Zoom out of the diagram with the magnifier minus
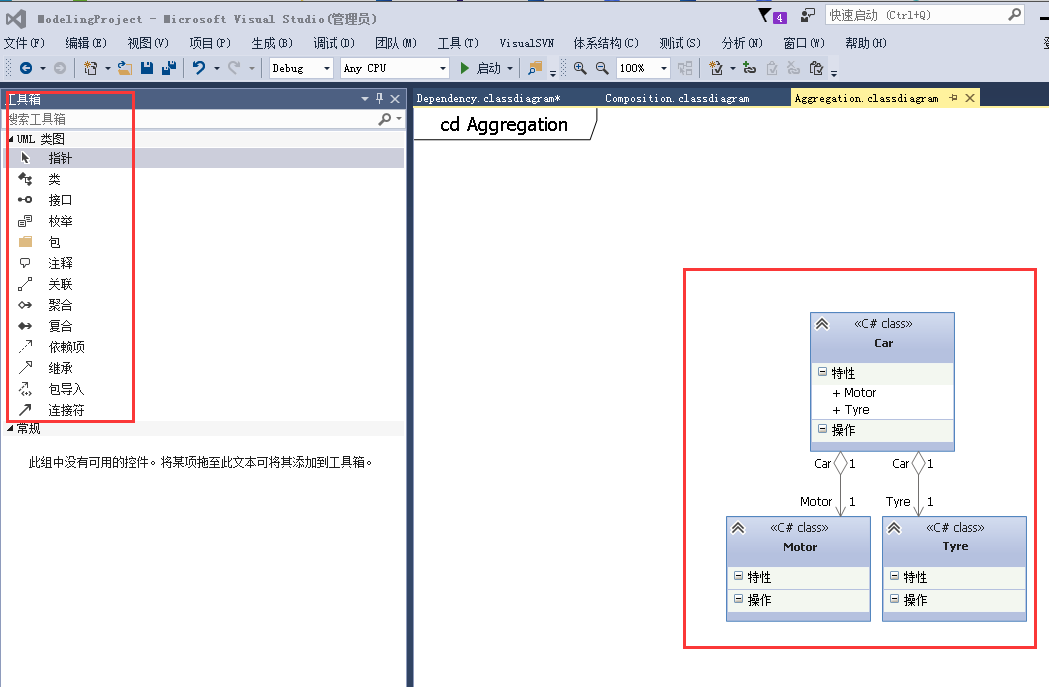 602,68
